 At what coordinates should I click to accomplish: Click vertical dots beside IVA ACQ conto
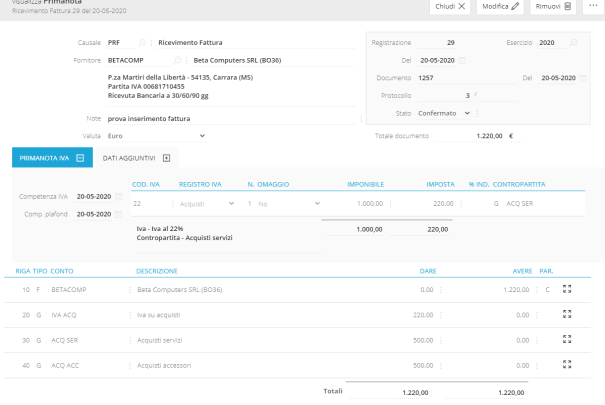point(130,315)
